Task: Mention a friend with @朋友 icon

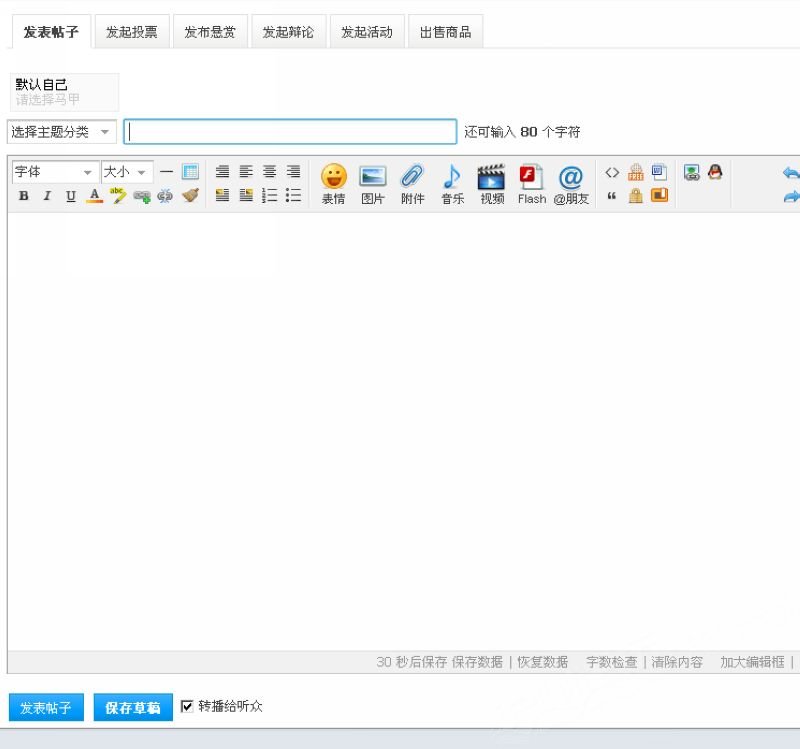Action: tap(570, 183)
